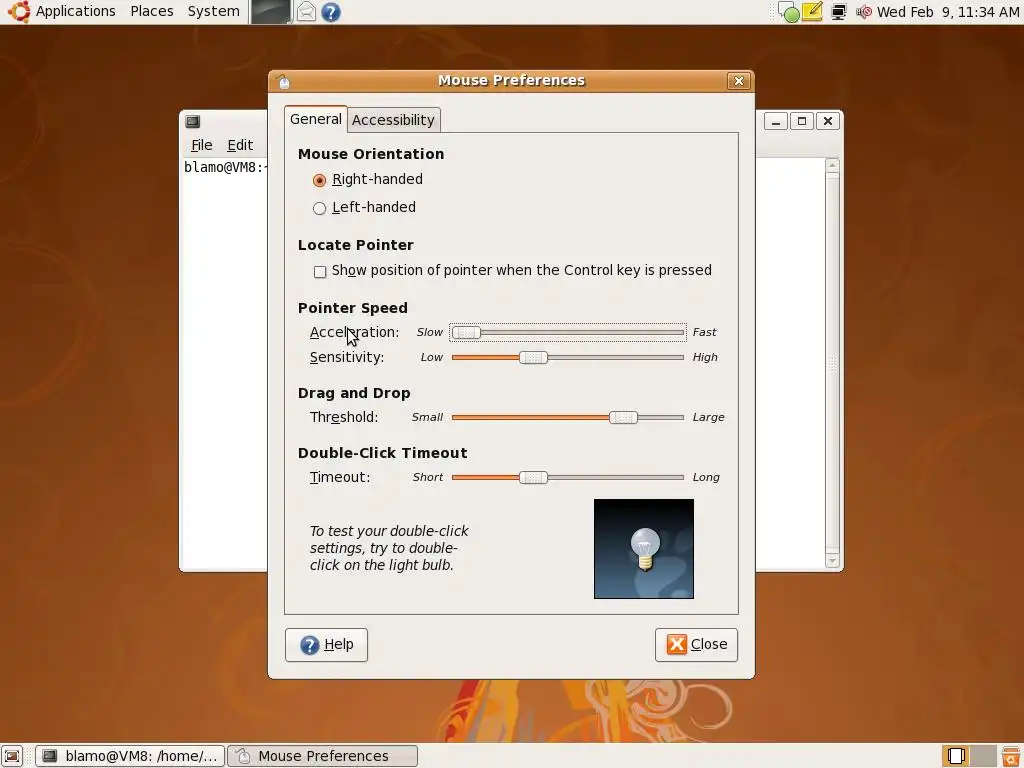Image resolution: width=1024 pixels, height=768 pixels.
Task: Click the blamo@VM8 terminal taskbar button
Action: [x=130, y=756]
